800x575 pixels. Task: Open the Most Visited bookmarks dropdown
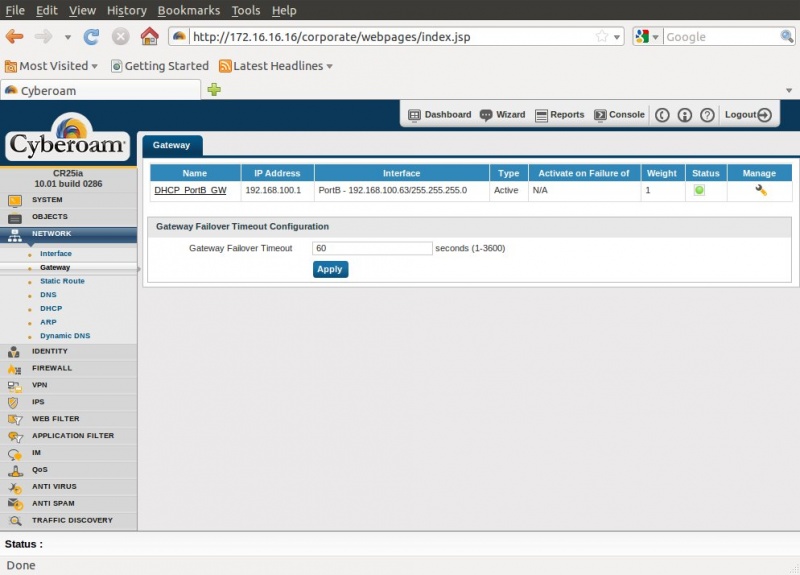pos(52,66)
